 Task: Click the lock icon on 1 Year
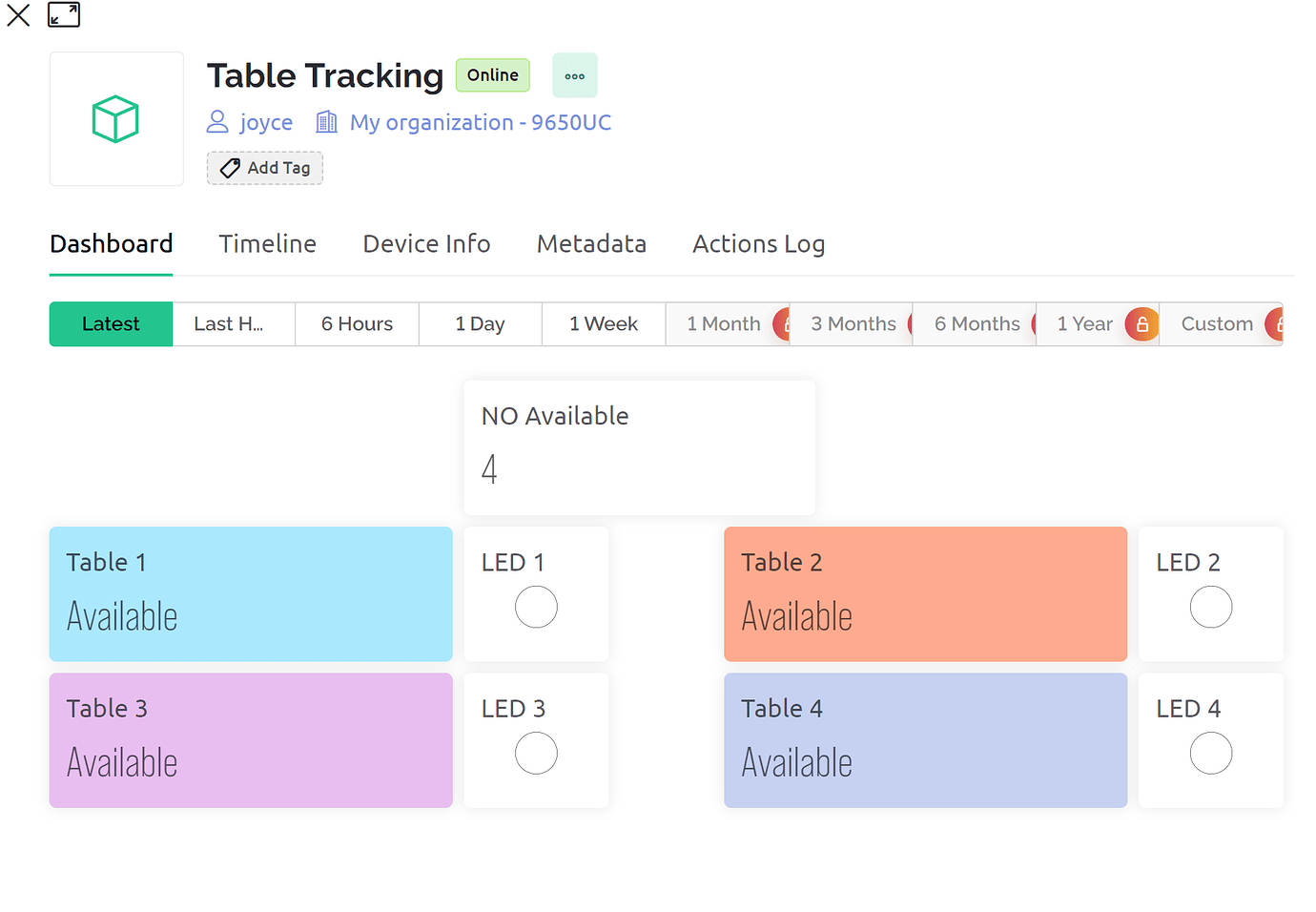[1141, 324]
